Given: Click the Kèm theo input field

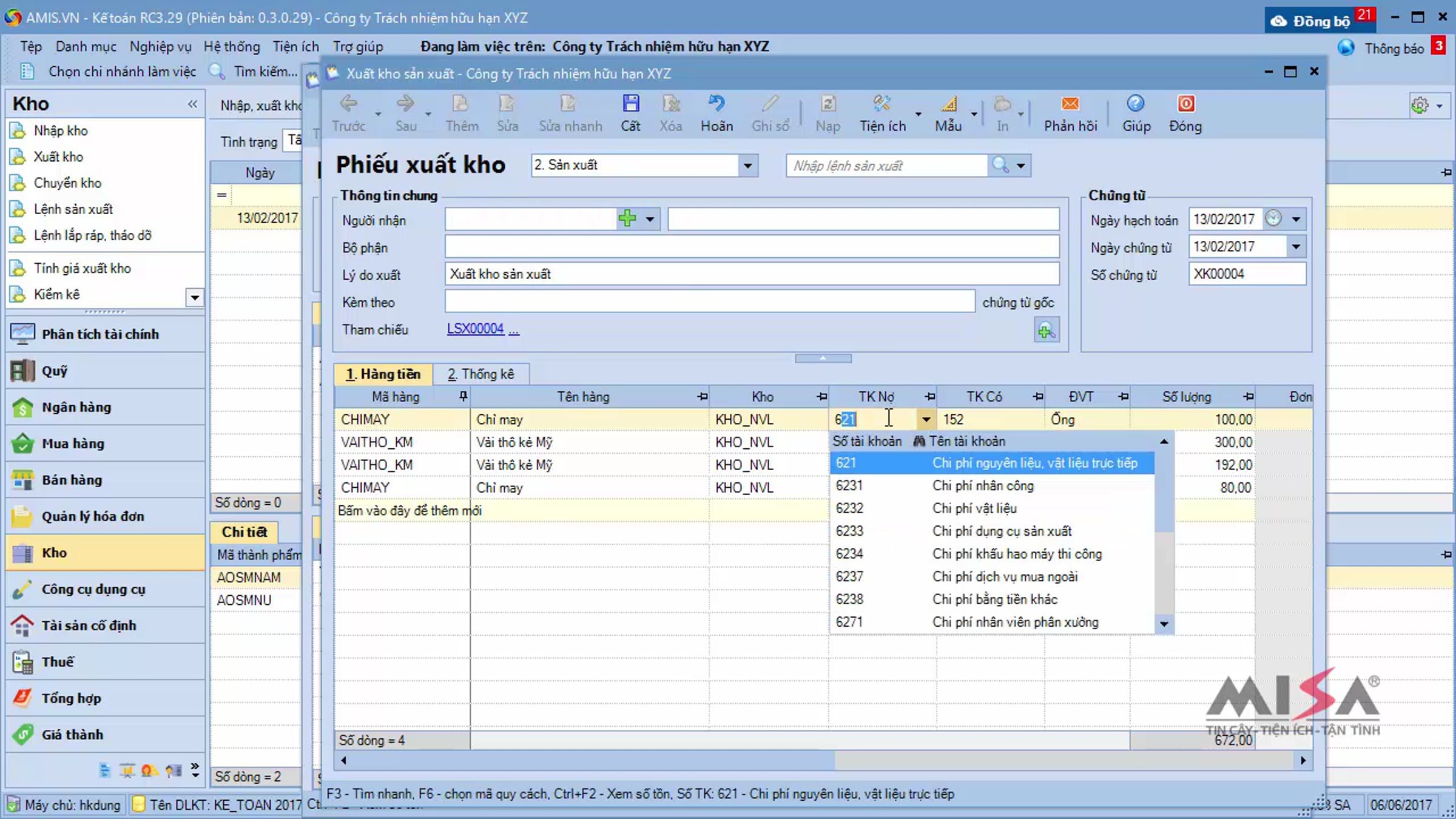Looking at the screenshot, I should click(x=710, y=302).
